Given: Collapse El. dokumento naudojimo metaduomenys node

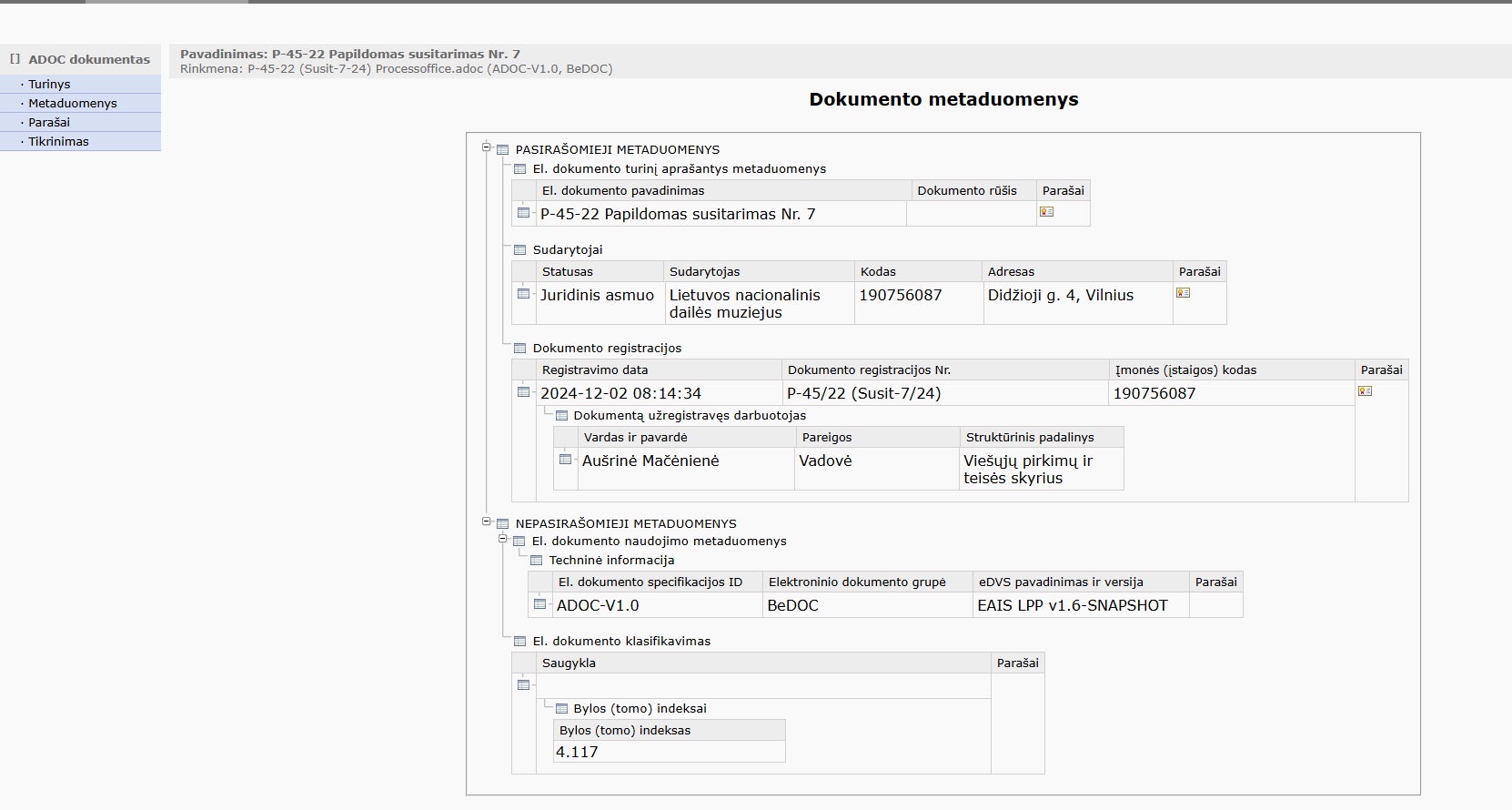Looking at the screenshot, I should point(502,539).
